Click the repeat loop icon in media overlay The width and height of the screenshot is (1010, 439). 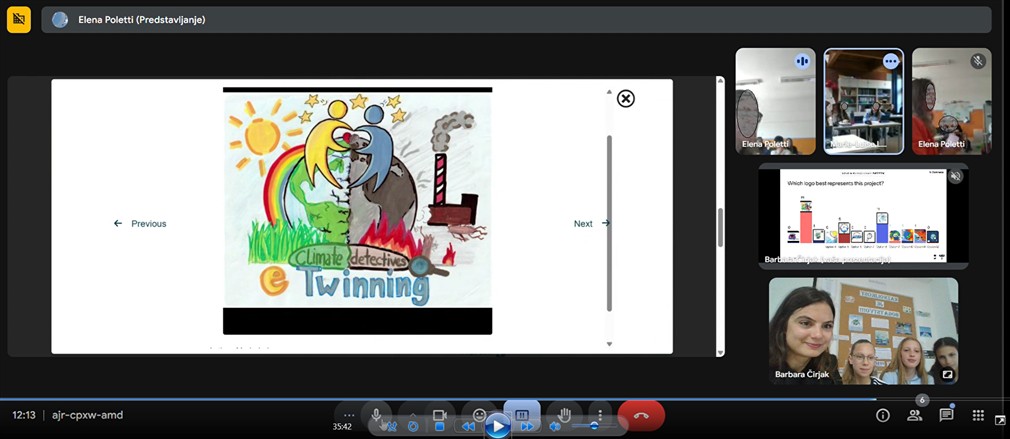point(413,426)
